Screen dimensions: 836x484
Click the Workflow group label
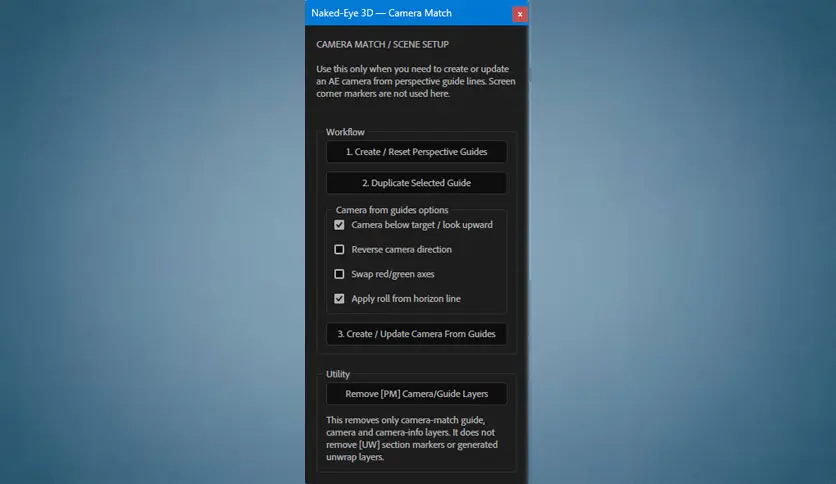[x=345, y=132]
